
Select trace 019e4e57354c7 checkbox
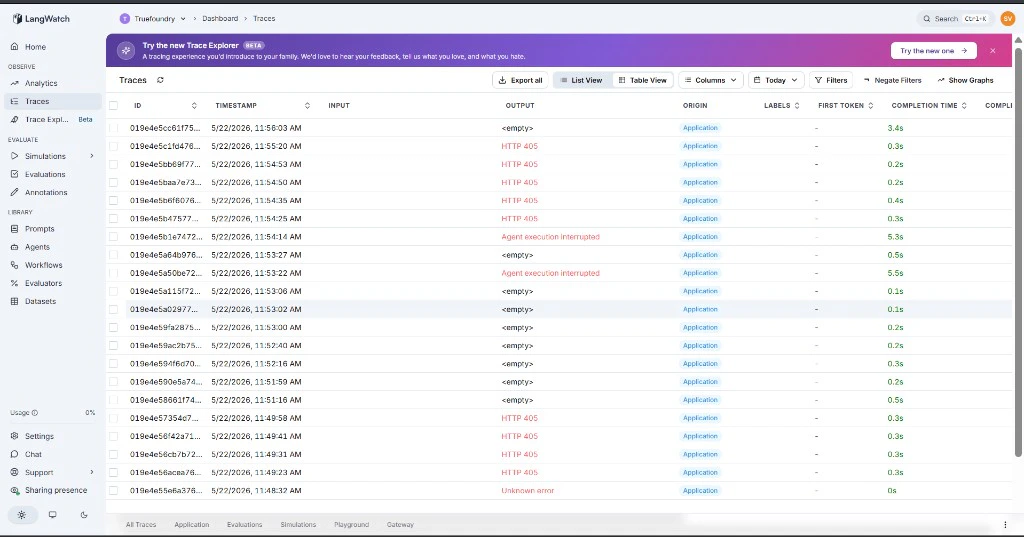pos(114,418)
